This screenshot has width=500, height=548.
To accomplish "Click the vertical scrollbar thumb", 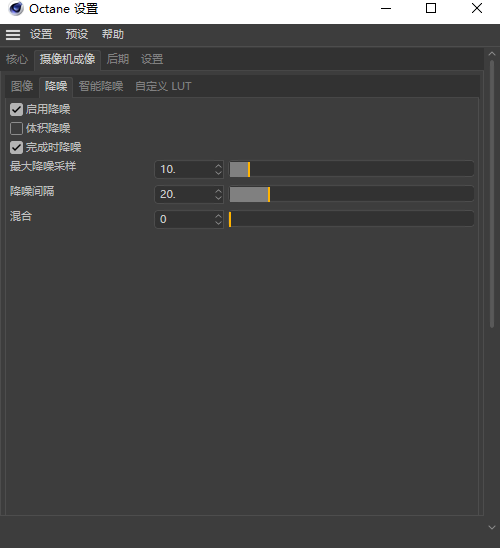I will (492, 194).
